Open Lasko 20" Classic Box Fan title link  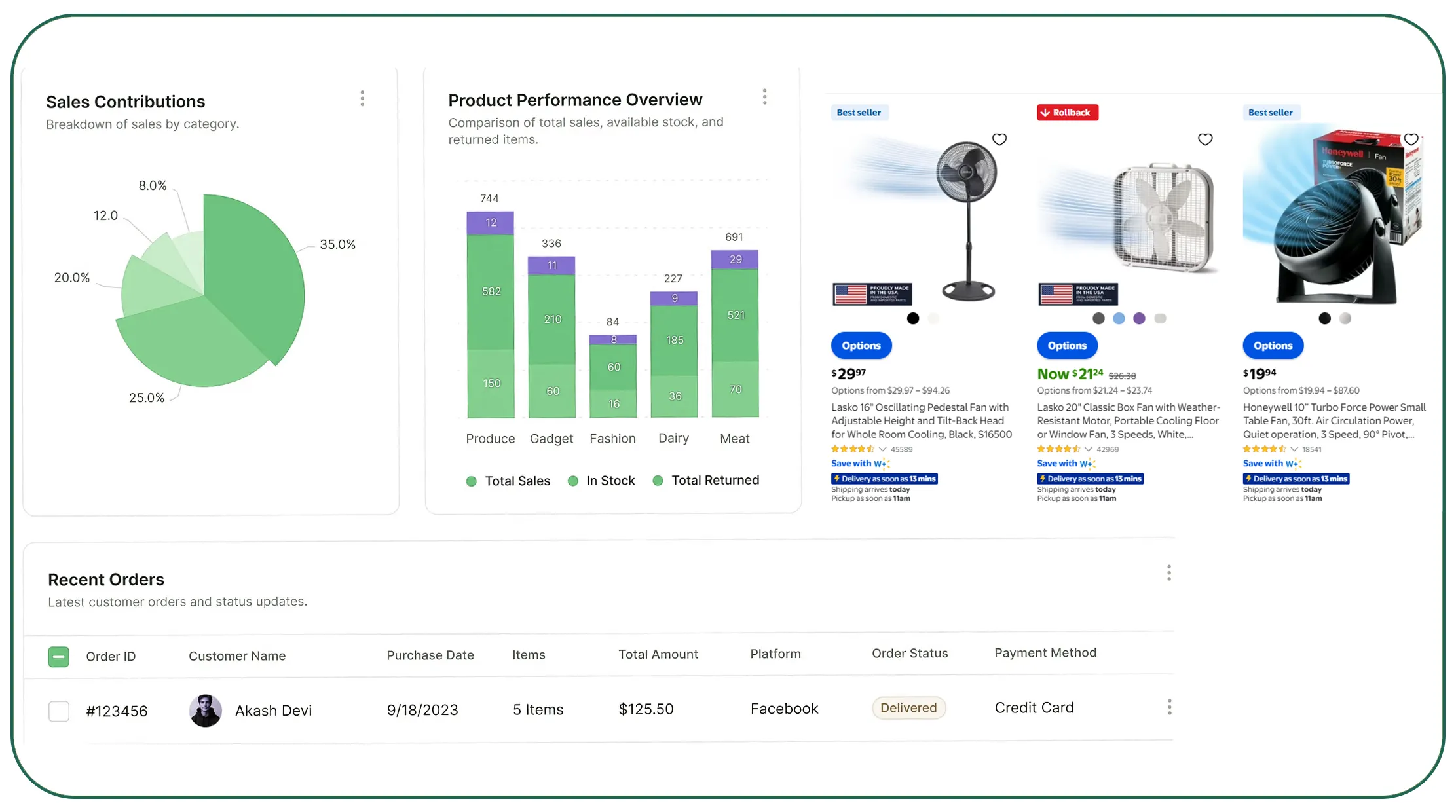pyautogui.click(x=1128, y=421)
